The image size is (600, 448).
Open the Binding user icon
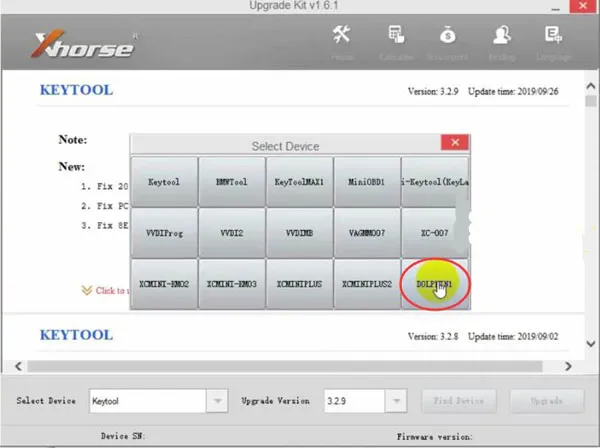point(502,34)
